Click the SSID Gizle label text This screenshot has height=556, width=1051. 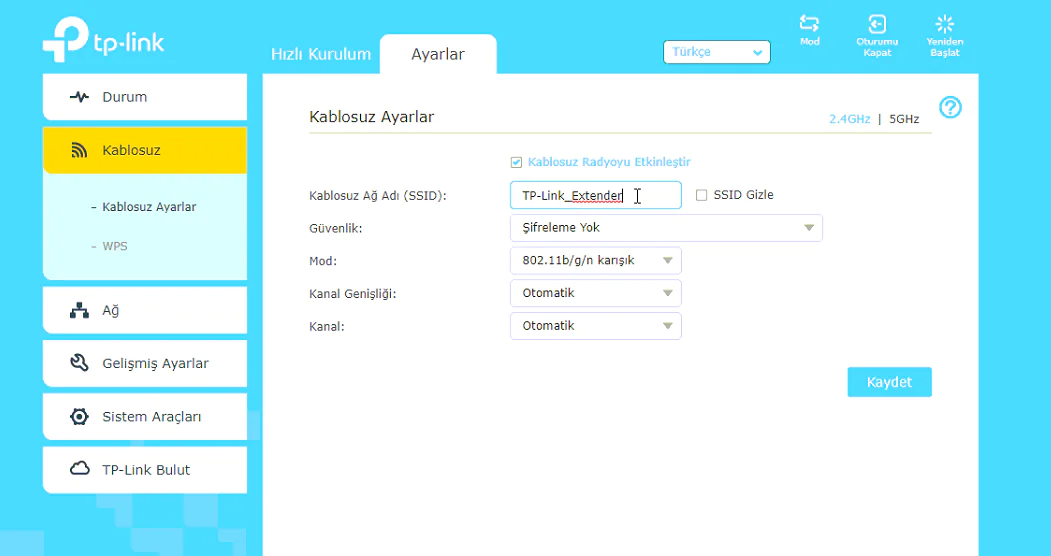[743, 195]
